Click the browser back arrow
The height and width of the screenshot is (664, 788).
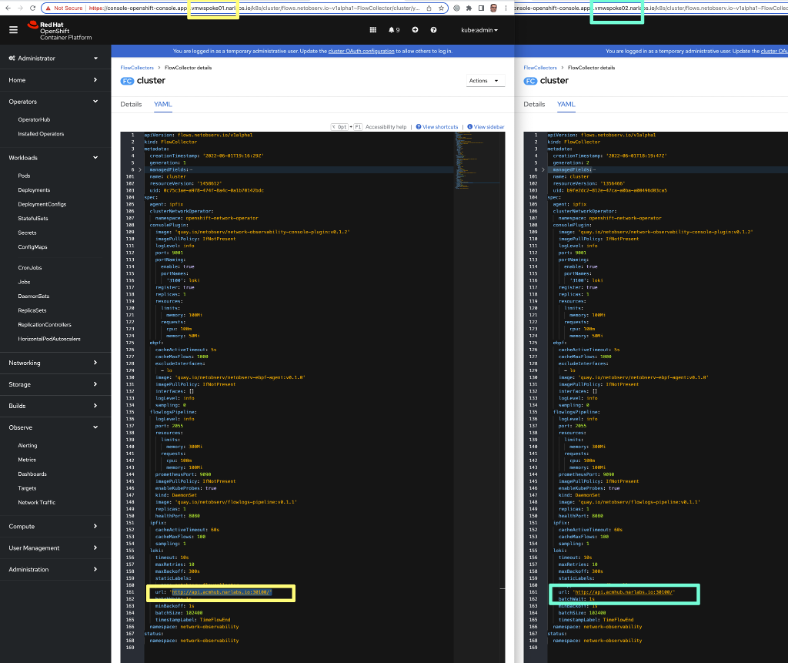(x=6, y=7)
